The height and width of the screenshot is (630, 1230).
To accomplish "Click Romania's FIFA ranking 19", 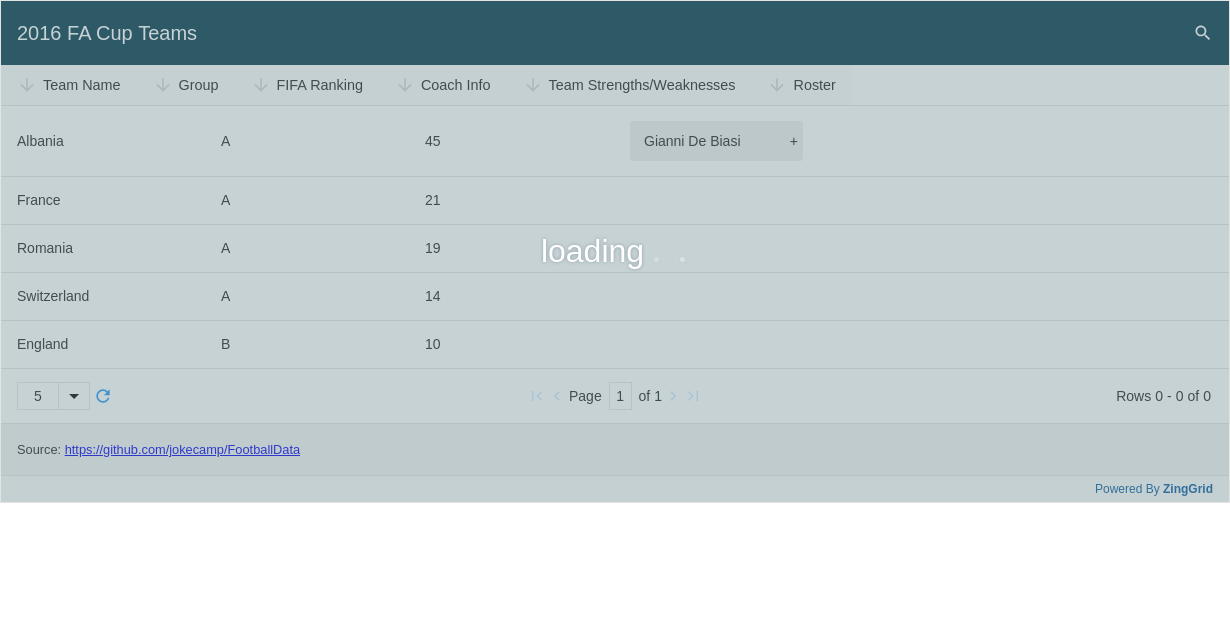I will (433, 248).
